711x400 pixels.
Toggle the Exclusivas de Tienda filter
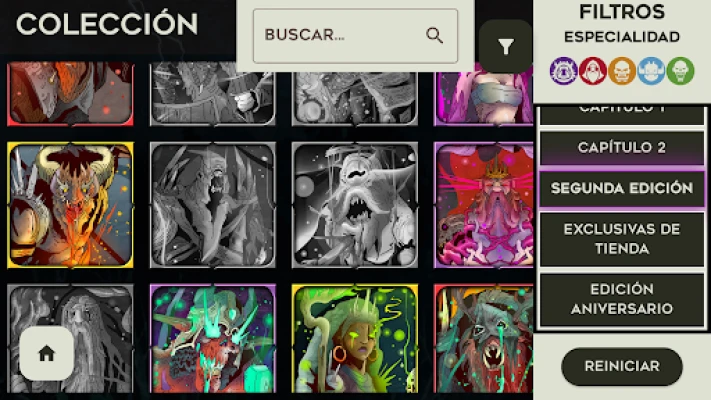pos(622,239)
